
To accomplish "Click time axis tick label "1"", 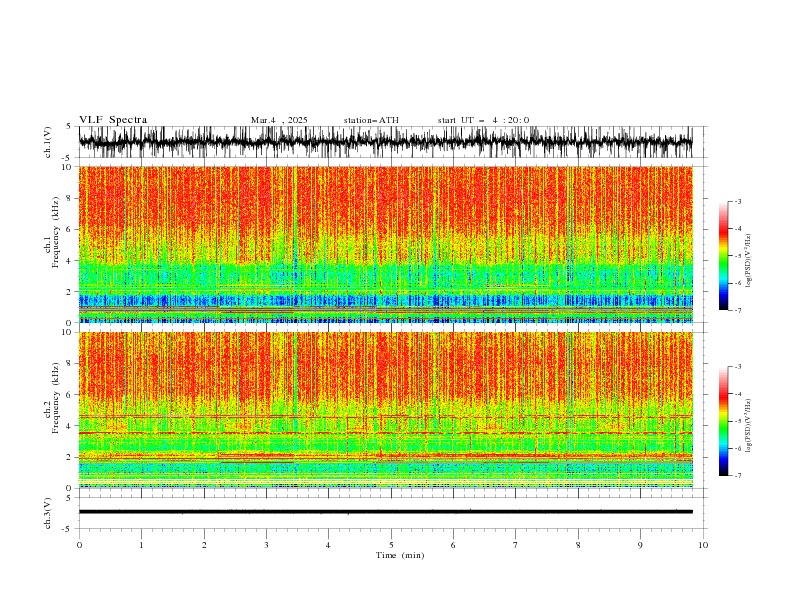I will click(141, 545).
